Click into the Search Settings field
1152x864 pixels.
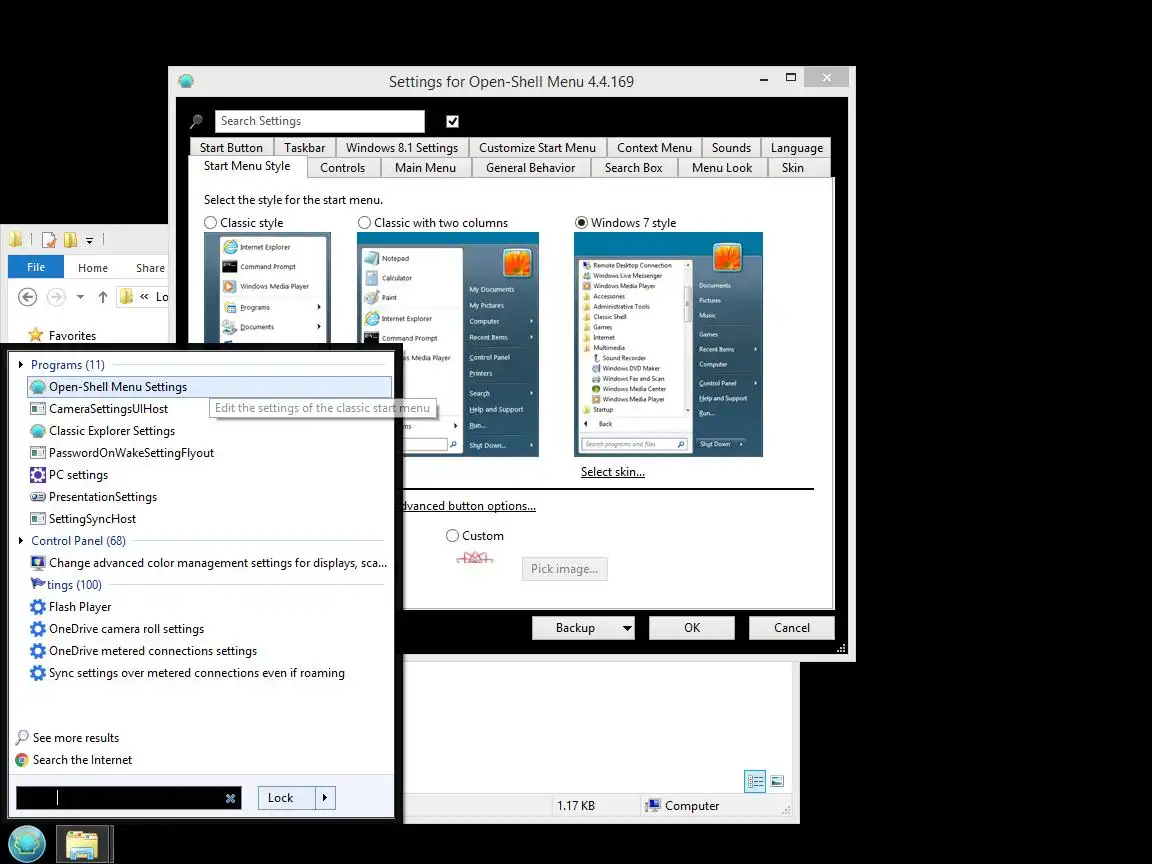point(320,121)
